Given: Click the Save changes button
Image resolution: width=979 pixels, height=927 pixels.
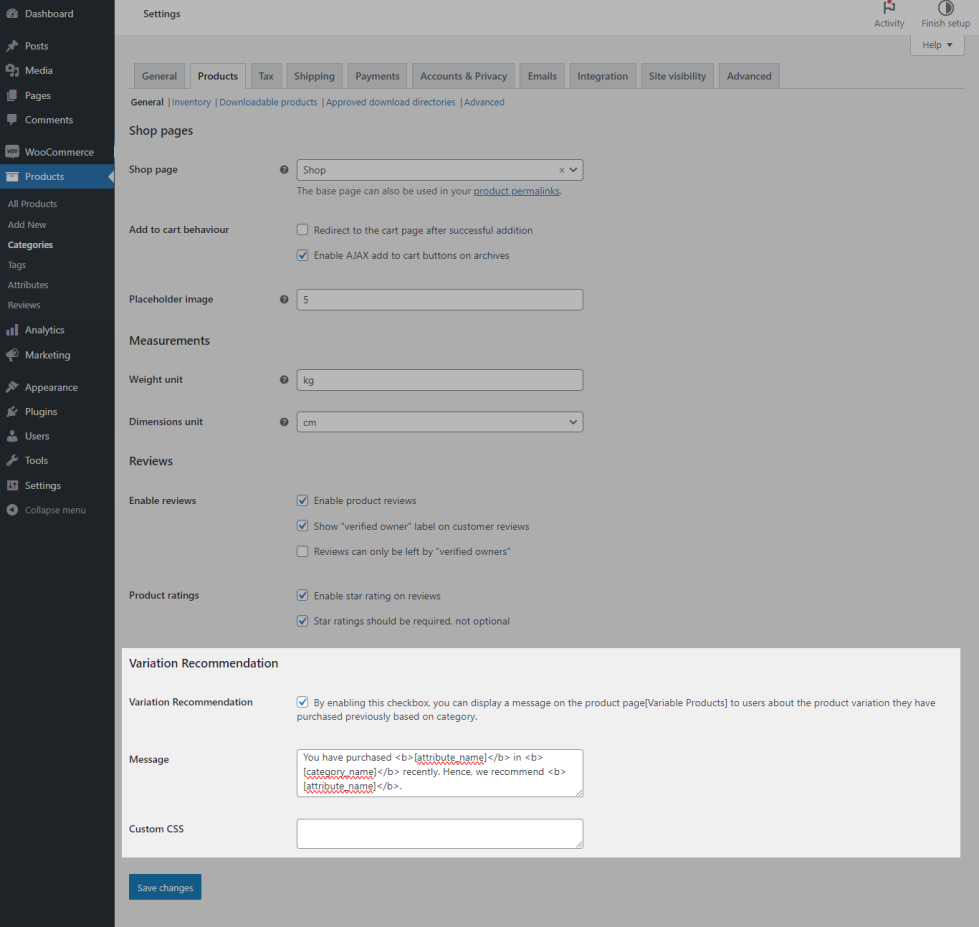Looking at the screenshot, I should point(165,888).
